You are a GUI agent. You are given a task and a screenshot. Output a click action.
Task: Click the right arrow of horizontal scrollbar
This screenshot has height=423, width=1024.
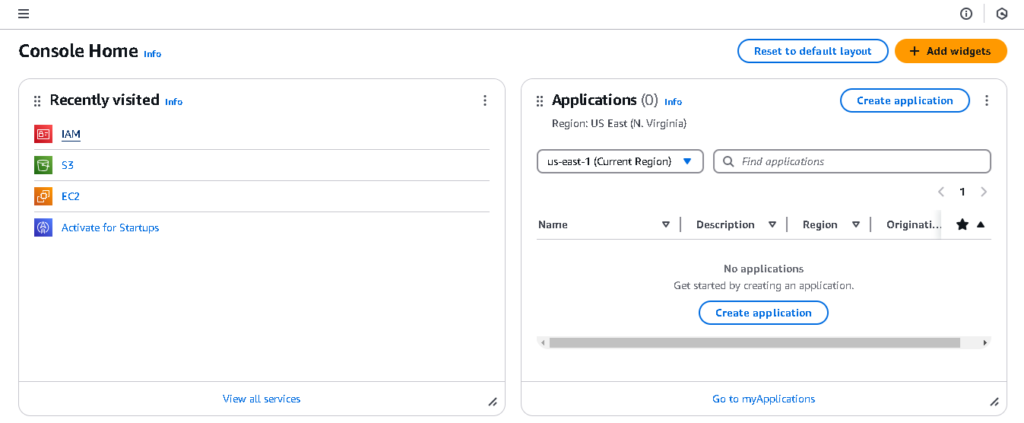coord(985,343)
